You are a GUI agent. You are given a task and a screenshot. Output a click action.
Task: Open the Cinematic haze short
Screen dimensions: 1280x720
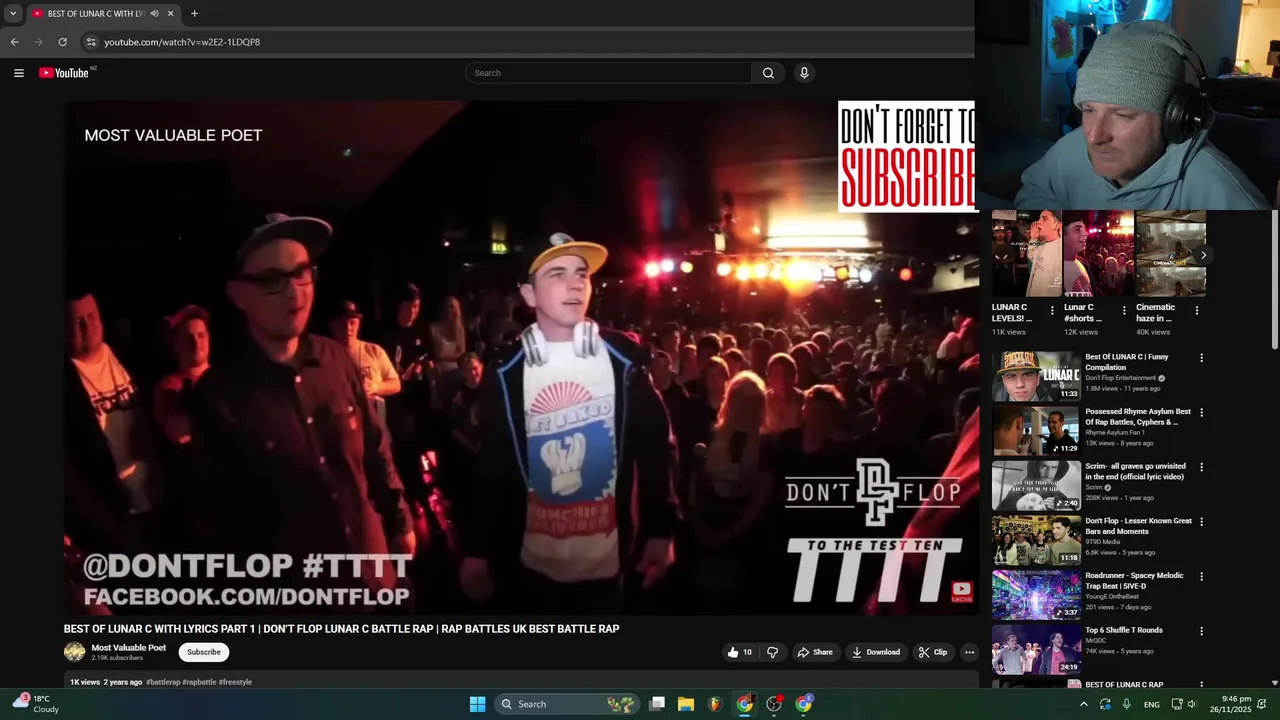[x=1171, y=254]
